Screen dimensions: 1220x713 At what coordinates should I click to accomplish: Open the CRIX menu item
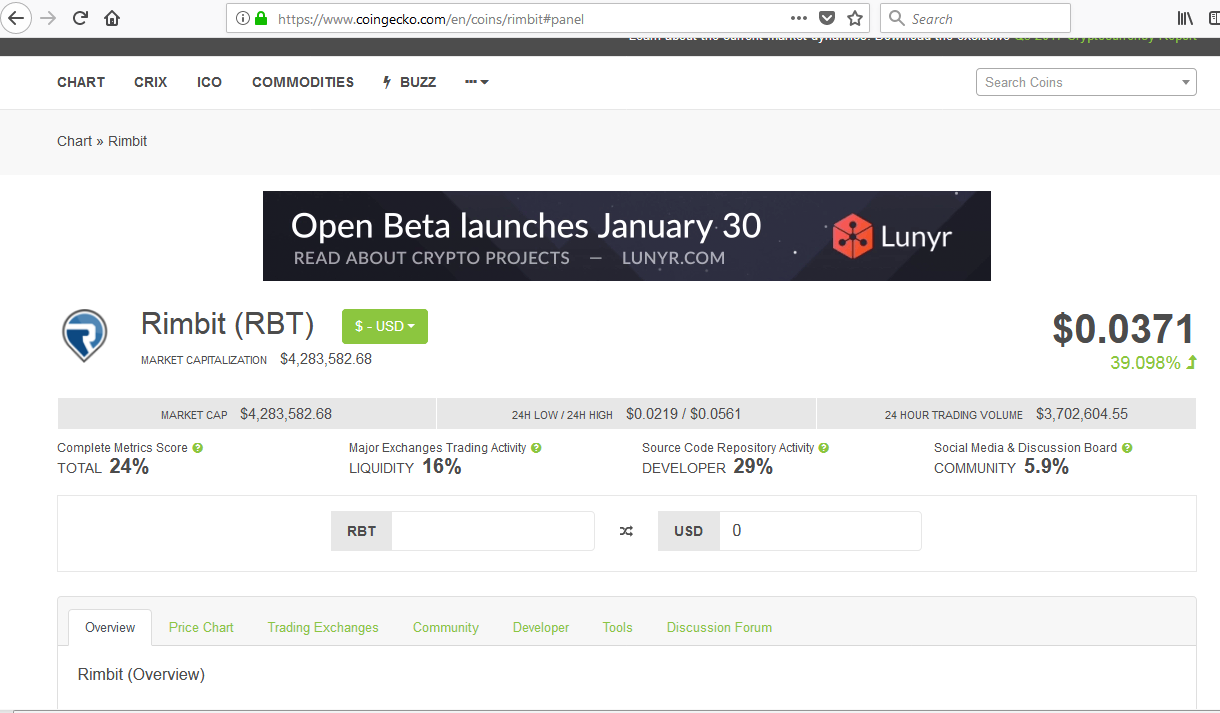click(x=151, y=82)
